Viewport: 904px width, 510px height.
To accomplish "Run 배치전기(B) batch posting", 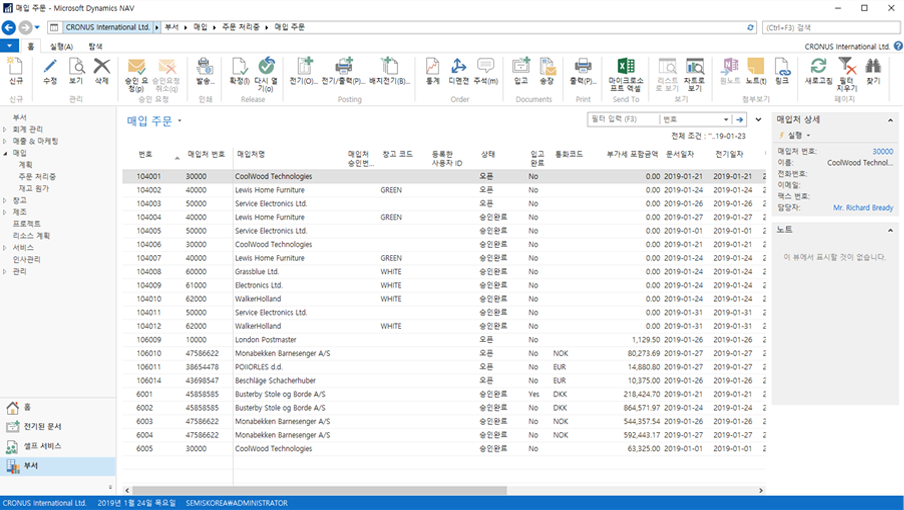I will tap(389, 71).
